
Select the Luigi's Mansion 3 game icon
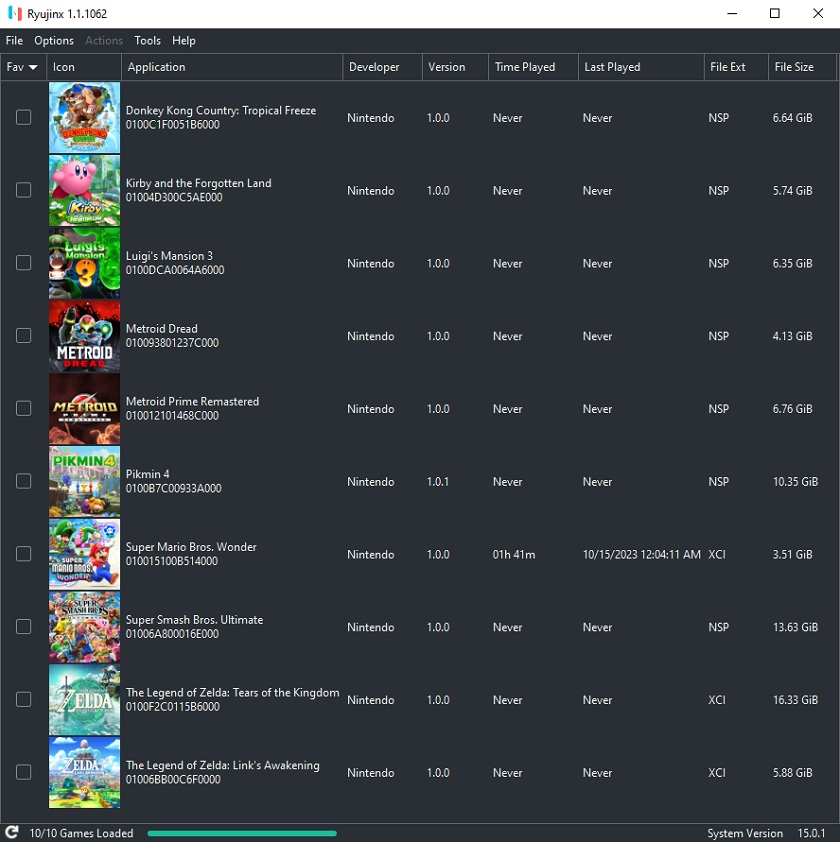click(84, 263)
